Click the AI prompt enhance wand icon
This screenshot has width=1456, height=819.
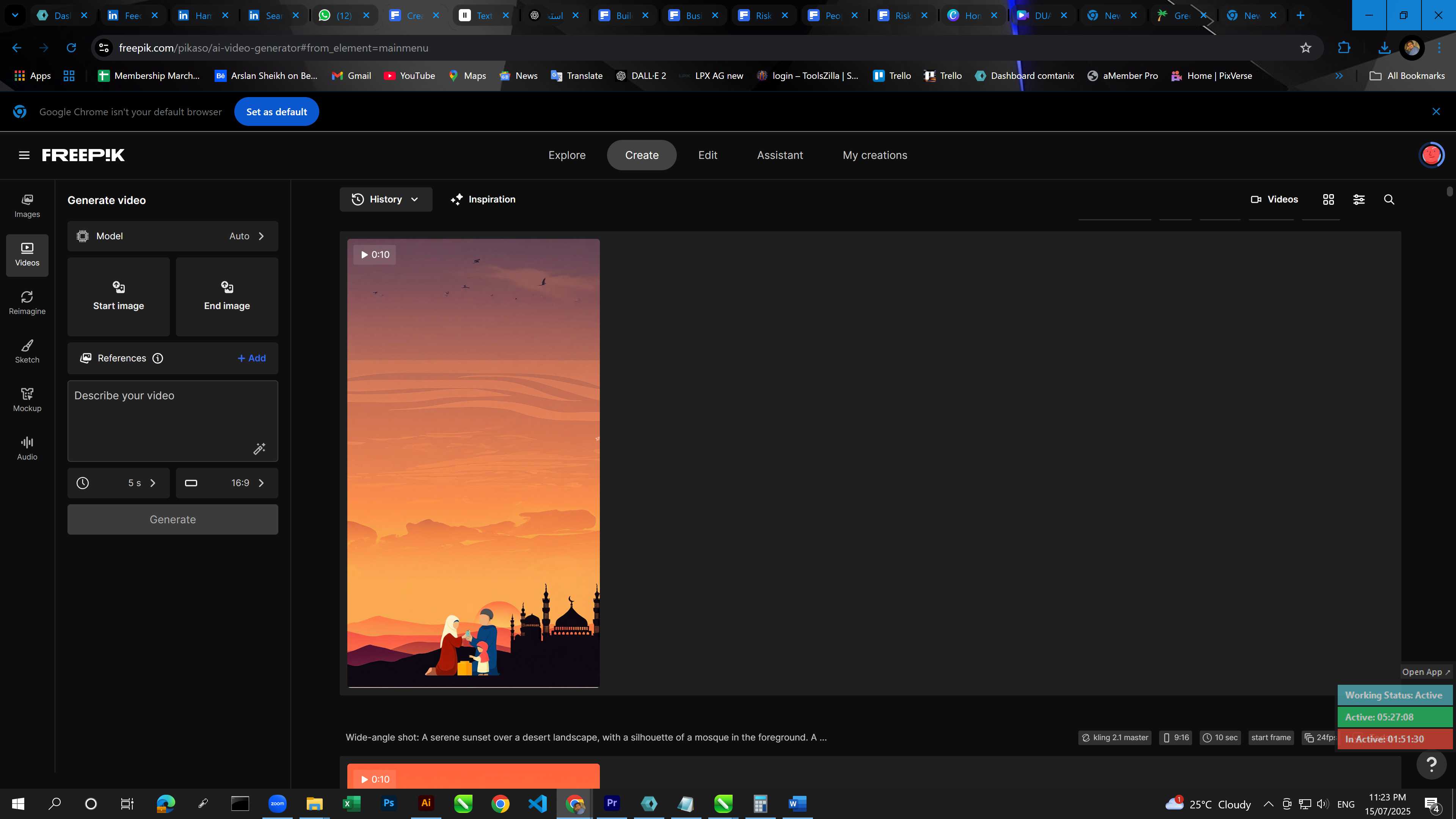click(259, 449)
